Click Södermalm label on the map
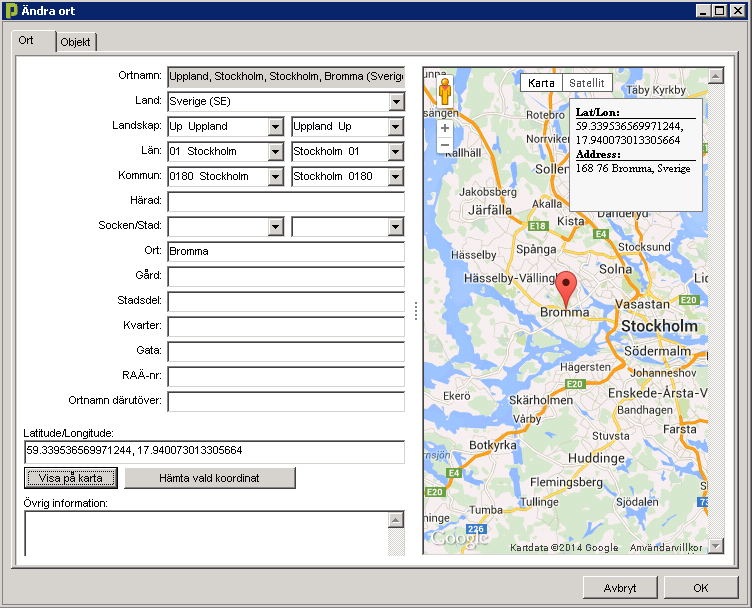 657,351
